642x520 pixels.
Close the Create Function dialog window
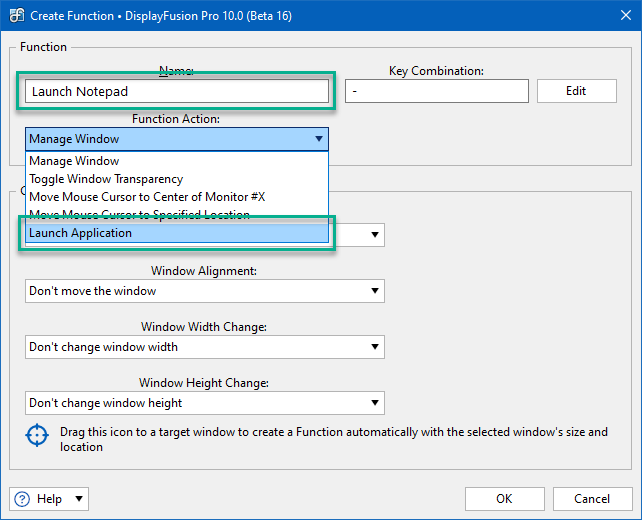point(618,15)
